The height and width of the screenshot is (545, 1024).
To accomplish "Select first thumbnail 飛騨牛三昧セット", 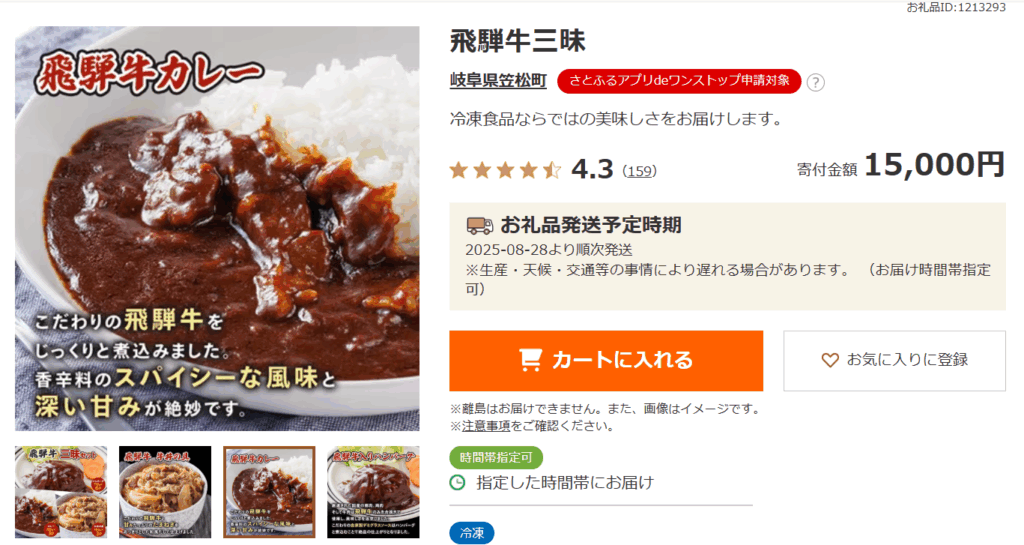I will click(61, 492).
